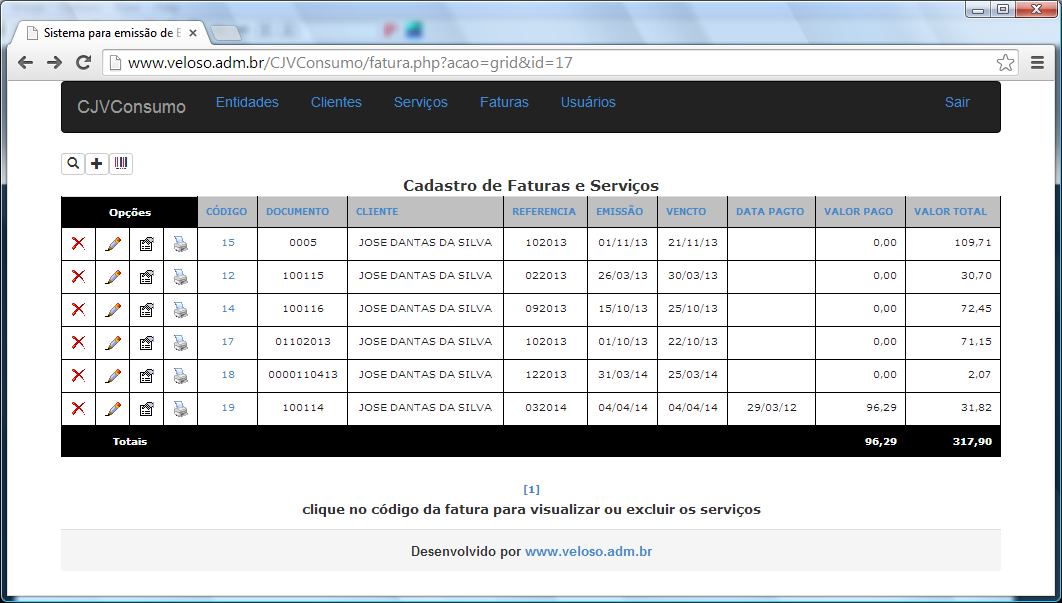
Task: Delete invoice 14 with red X
Action: coord(79,310)
